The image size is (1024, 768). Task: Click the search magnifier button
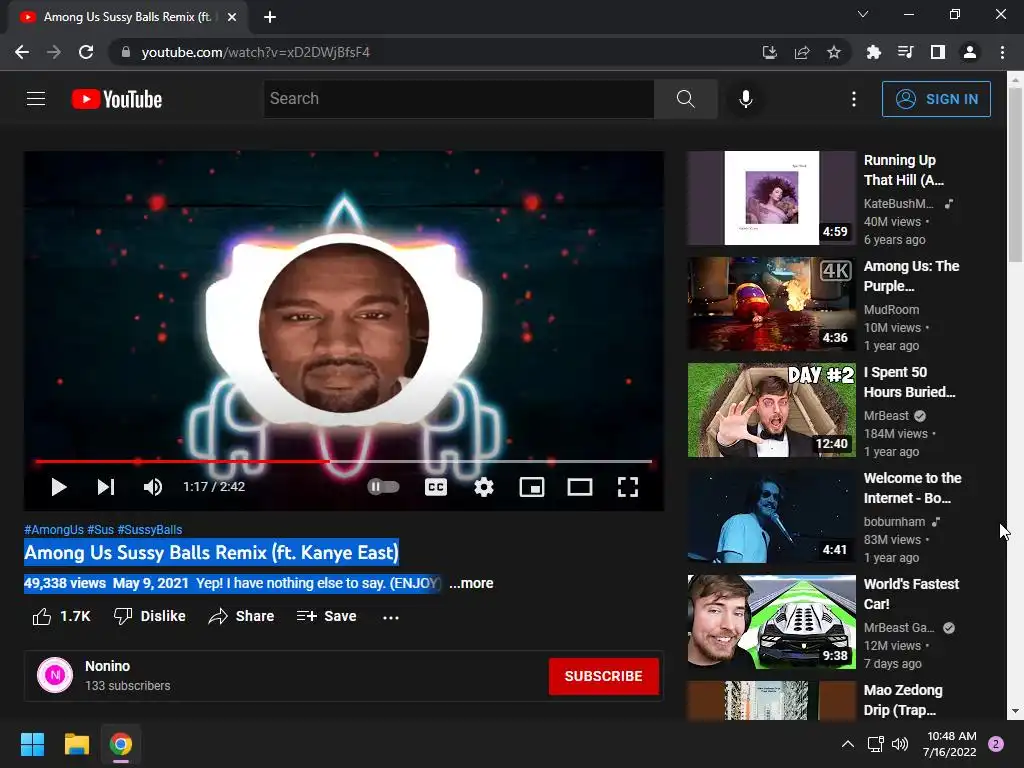click(686, 99)
